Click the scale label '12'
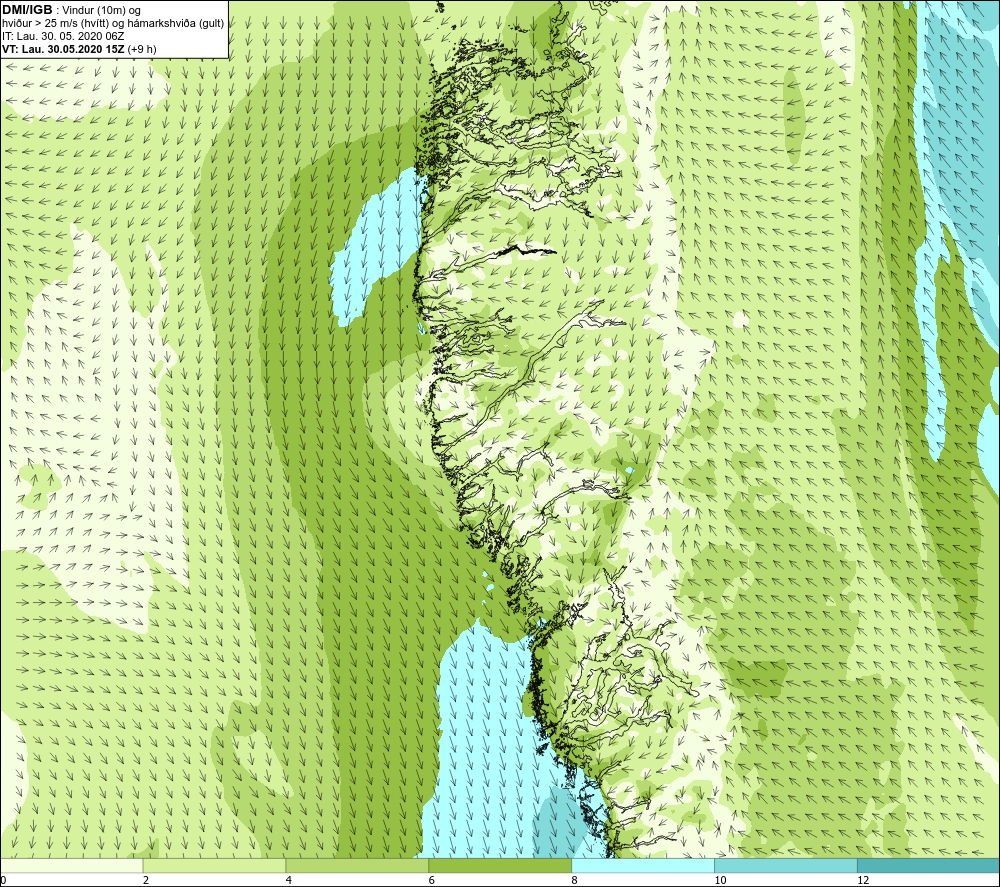This screenshot has height=887, width=1000. pos(863,881)
